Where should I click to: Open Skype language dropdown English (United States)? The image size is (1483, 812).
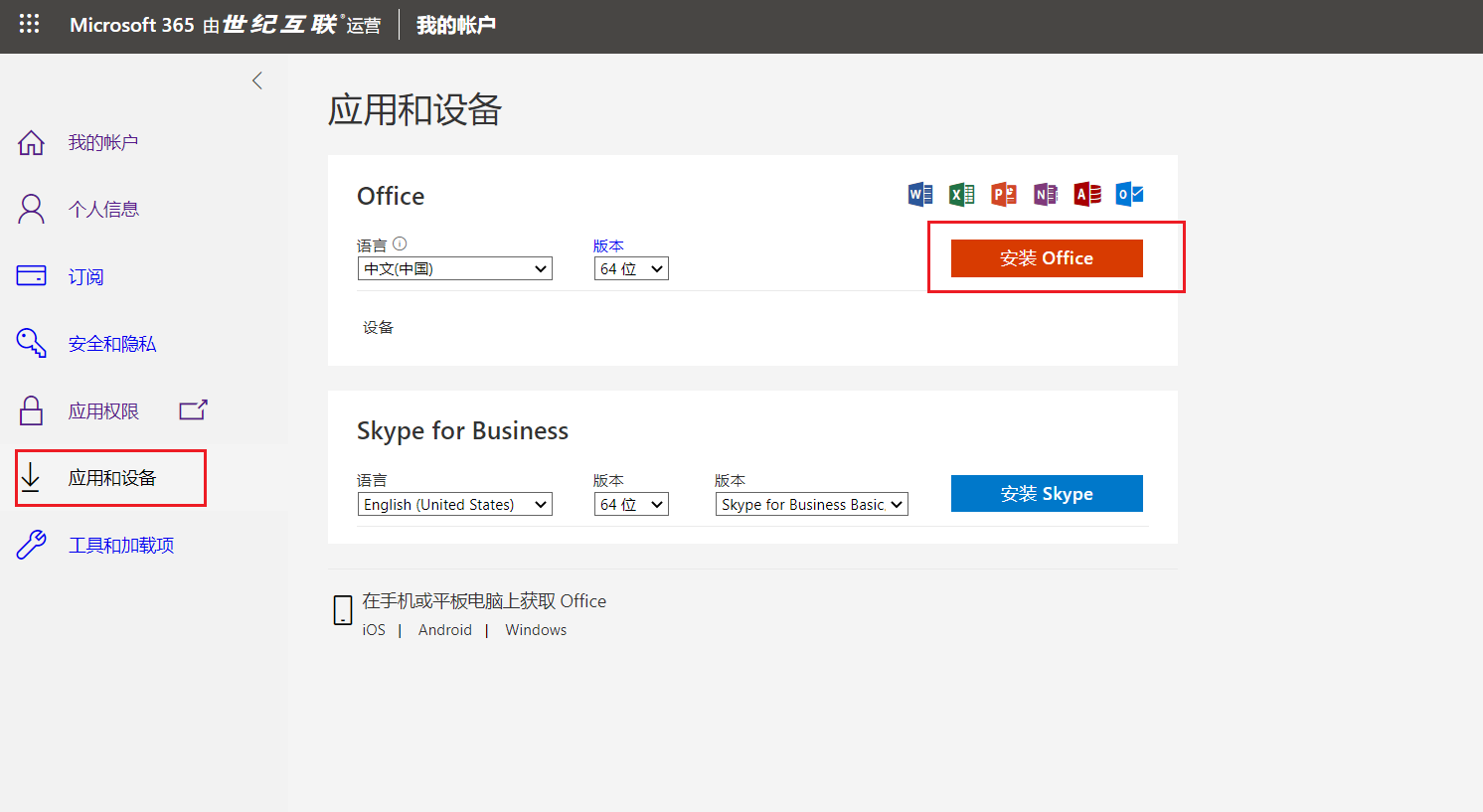(455, 504)
